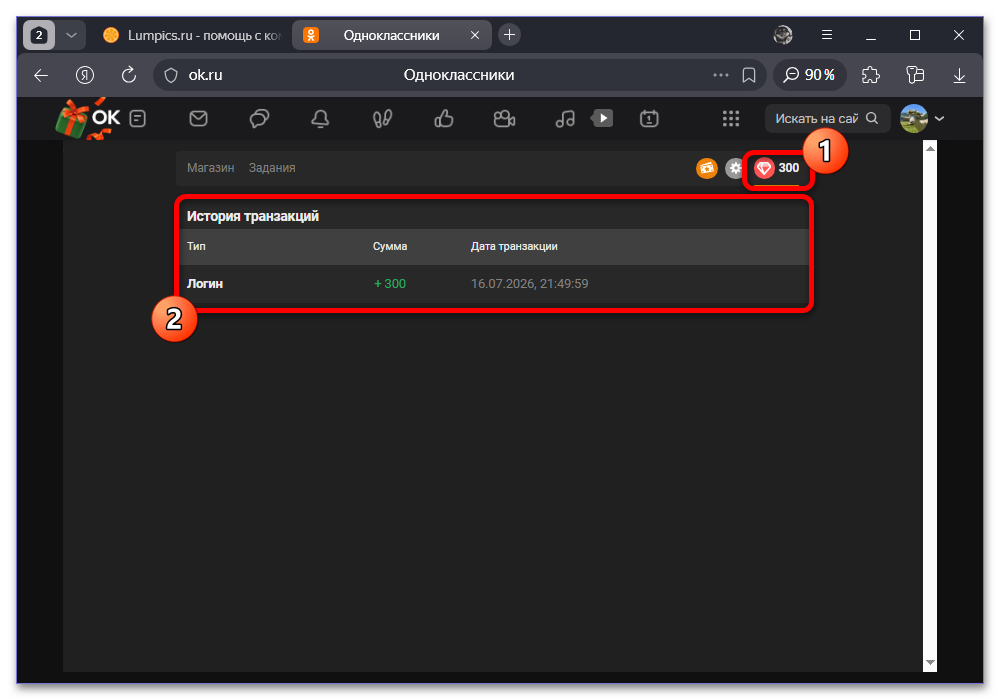This screenshot has height=700, width=1000.
Task: Close the Одноклассники tab
Action: tap(474, 35)
